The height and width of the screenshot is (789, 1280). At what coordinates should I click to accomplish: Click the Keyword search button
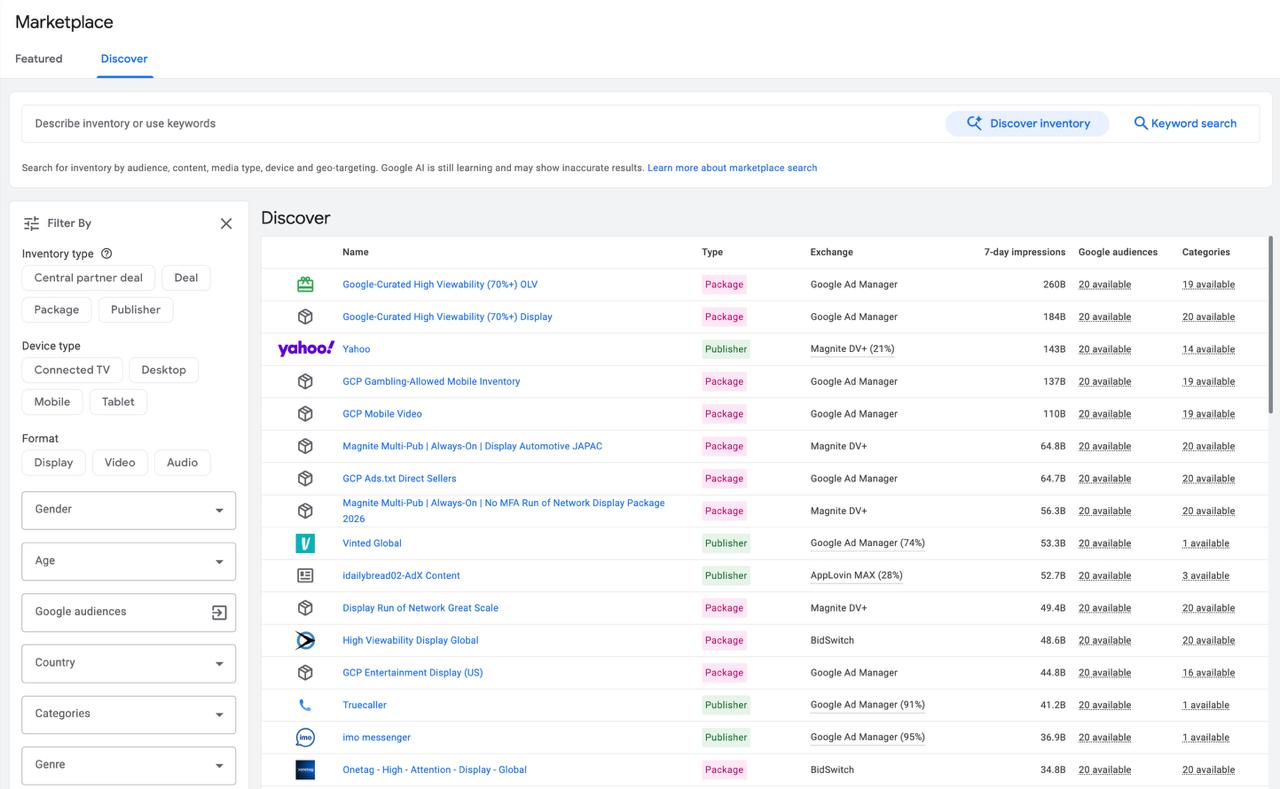tap(1185, 124)
